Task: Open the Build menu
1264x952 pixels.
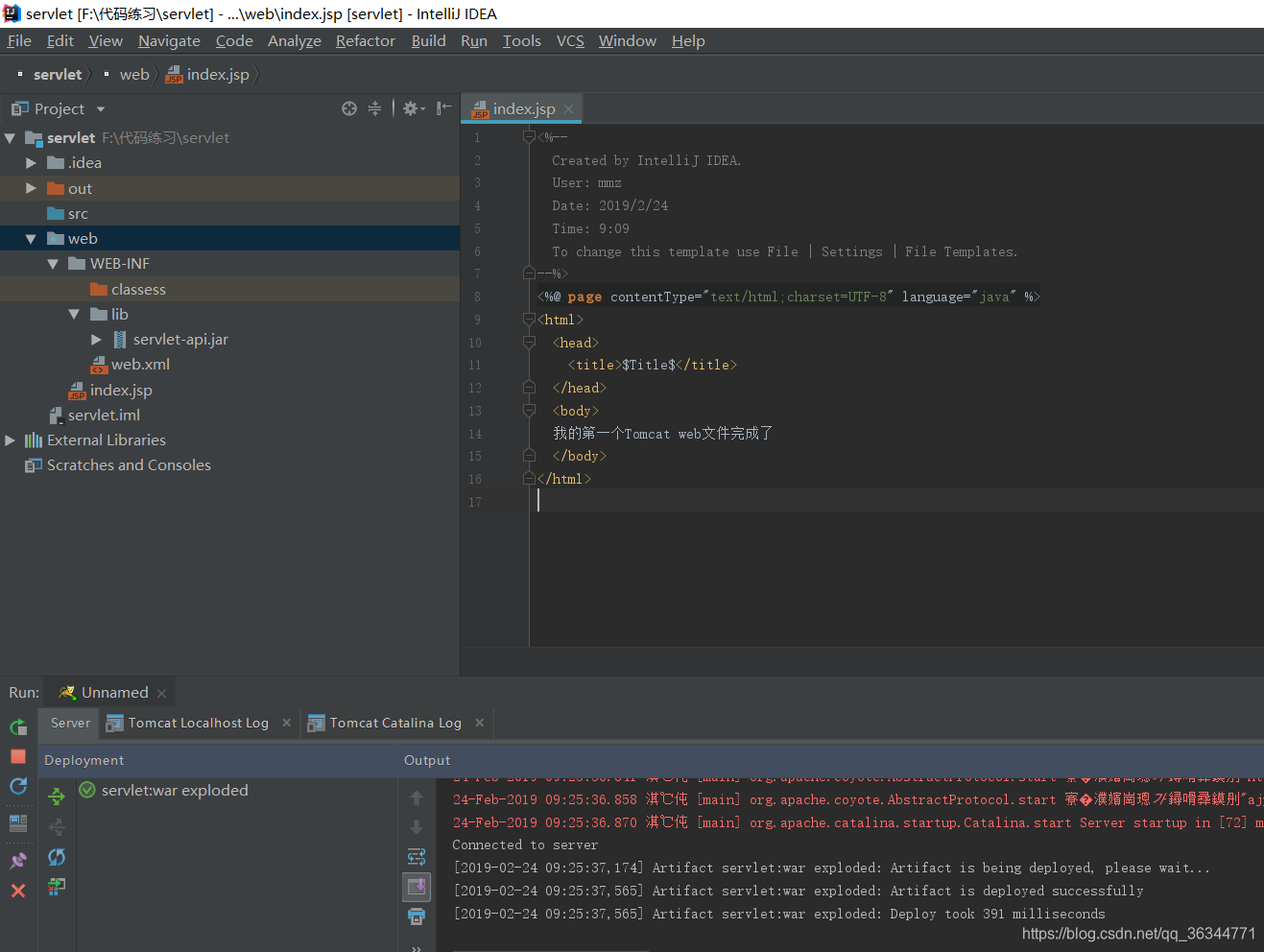Action: [428, 40]
